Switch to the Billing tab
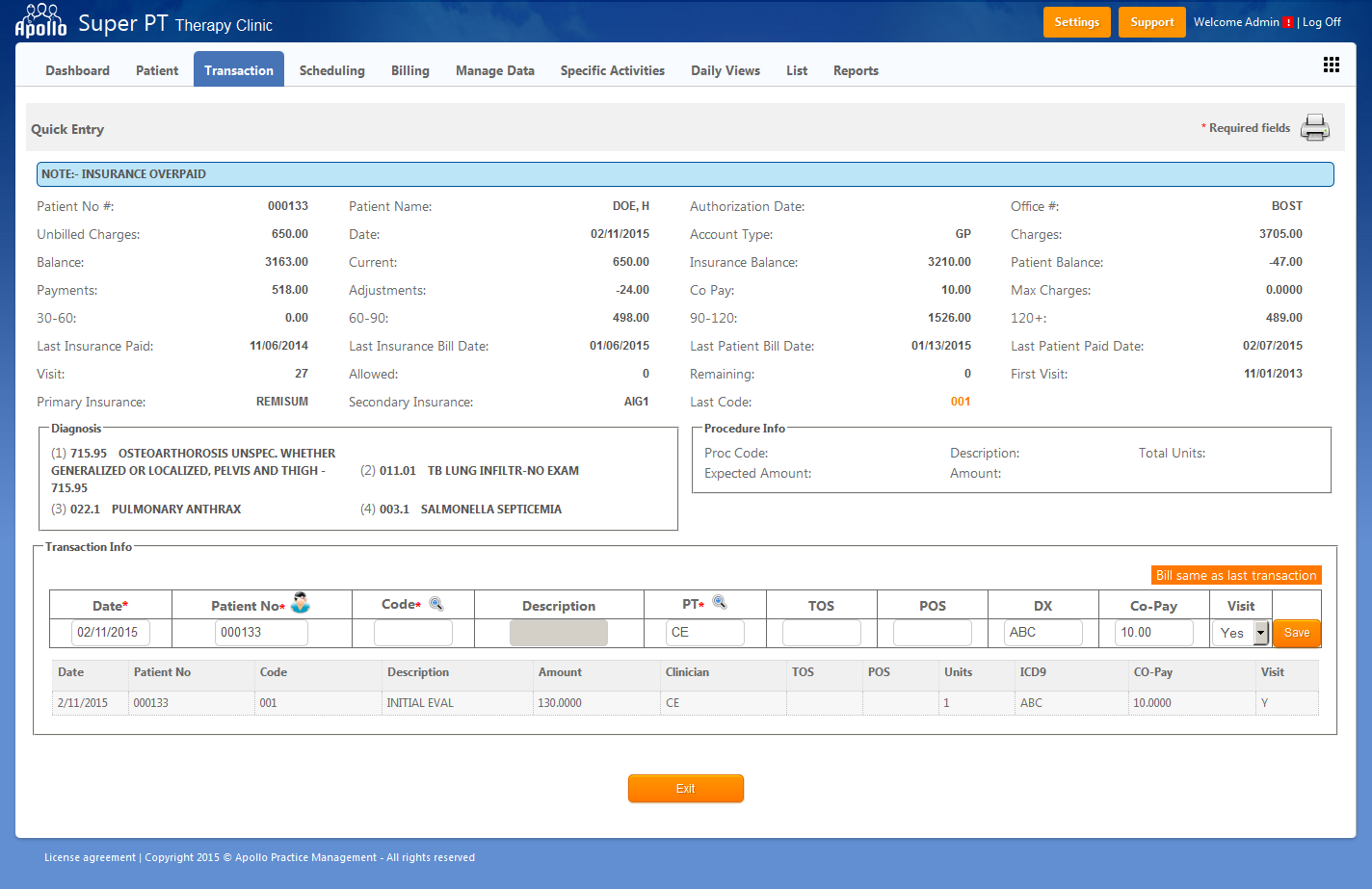 pos(409,70)
